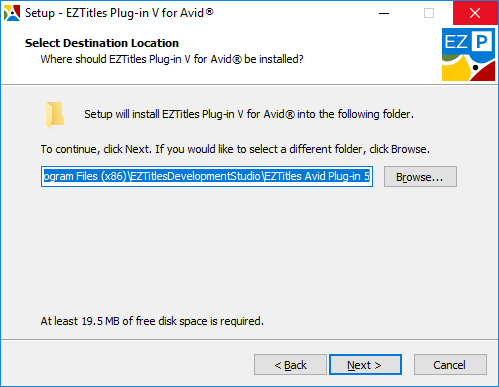Click the EZTitles setup icon in title bar
This screenshot has height=387, width=499.
[12, 13]
